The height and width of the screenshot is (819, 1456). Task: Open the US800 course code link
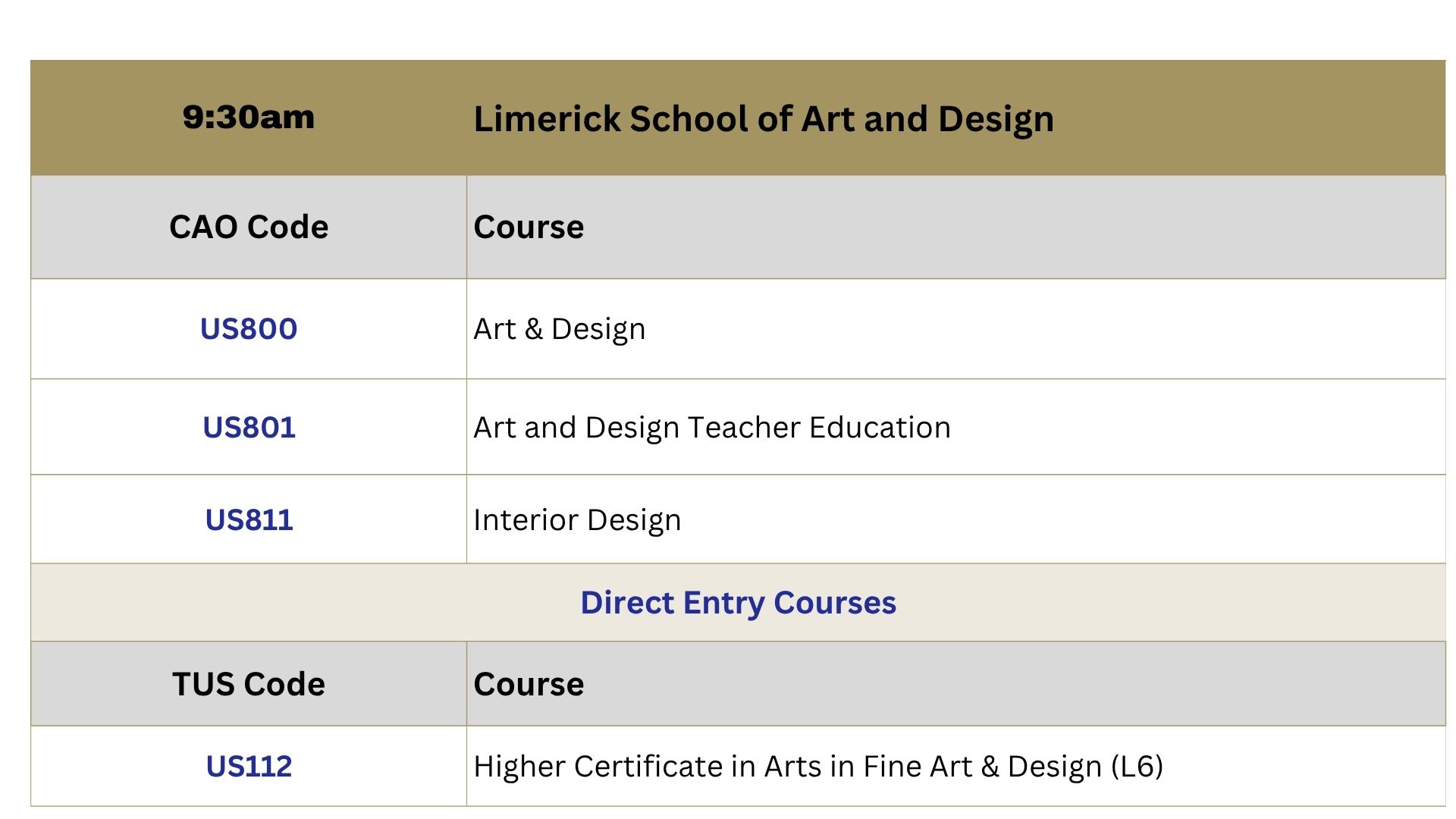[249, 329]
